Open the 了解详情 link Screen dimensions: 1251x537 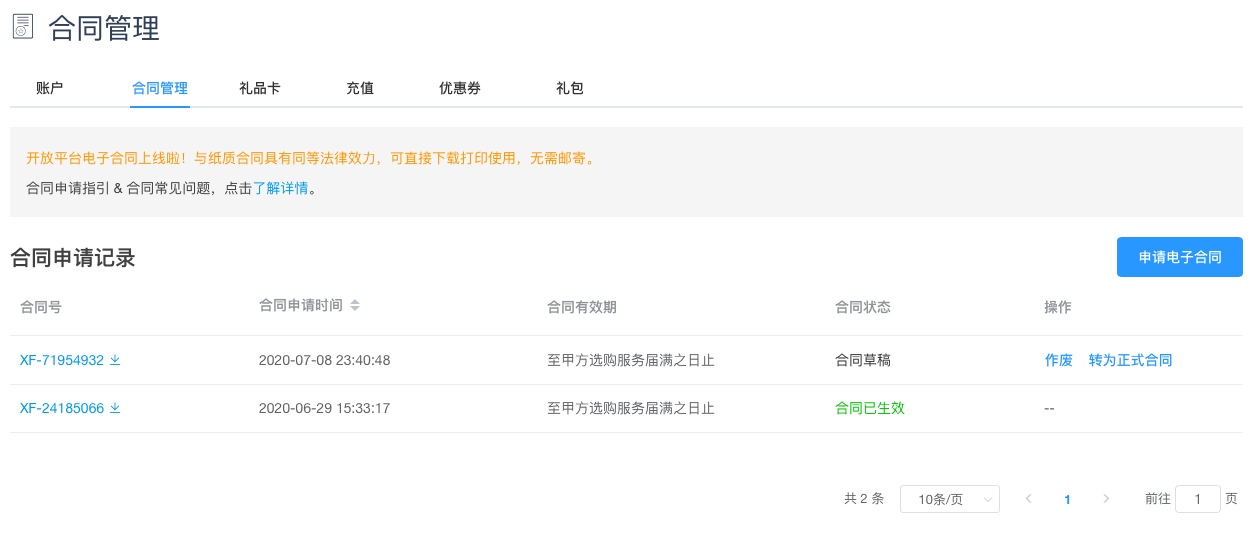pyautogui.click(x=280, y=187)
